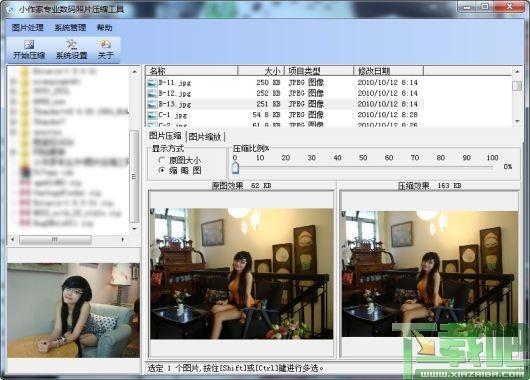Sort files by the 名称 column header
The height and width of the screenshot is (380, 530).
coord(192,71)
